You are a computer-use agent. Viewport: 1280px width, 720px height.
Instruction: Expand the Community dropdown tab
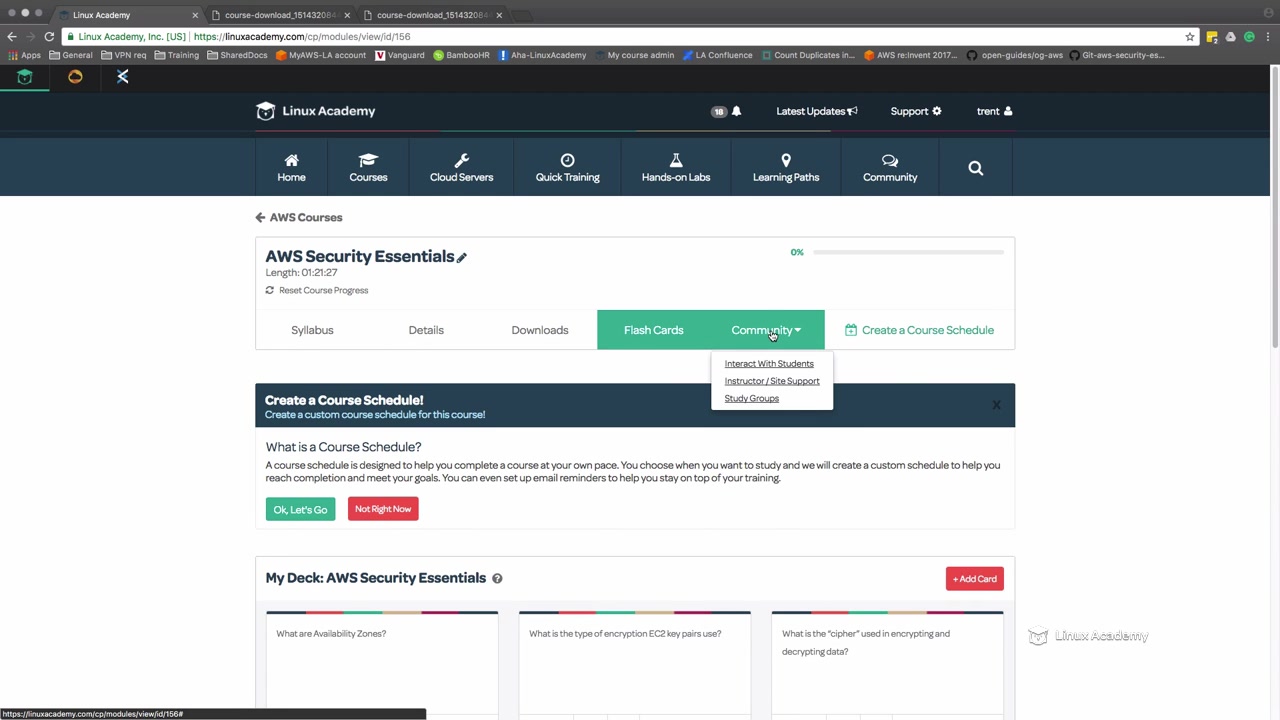pyautogui.click(x=766, y=330)
